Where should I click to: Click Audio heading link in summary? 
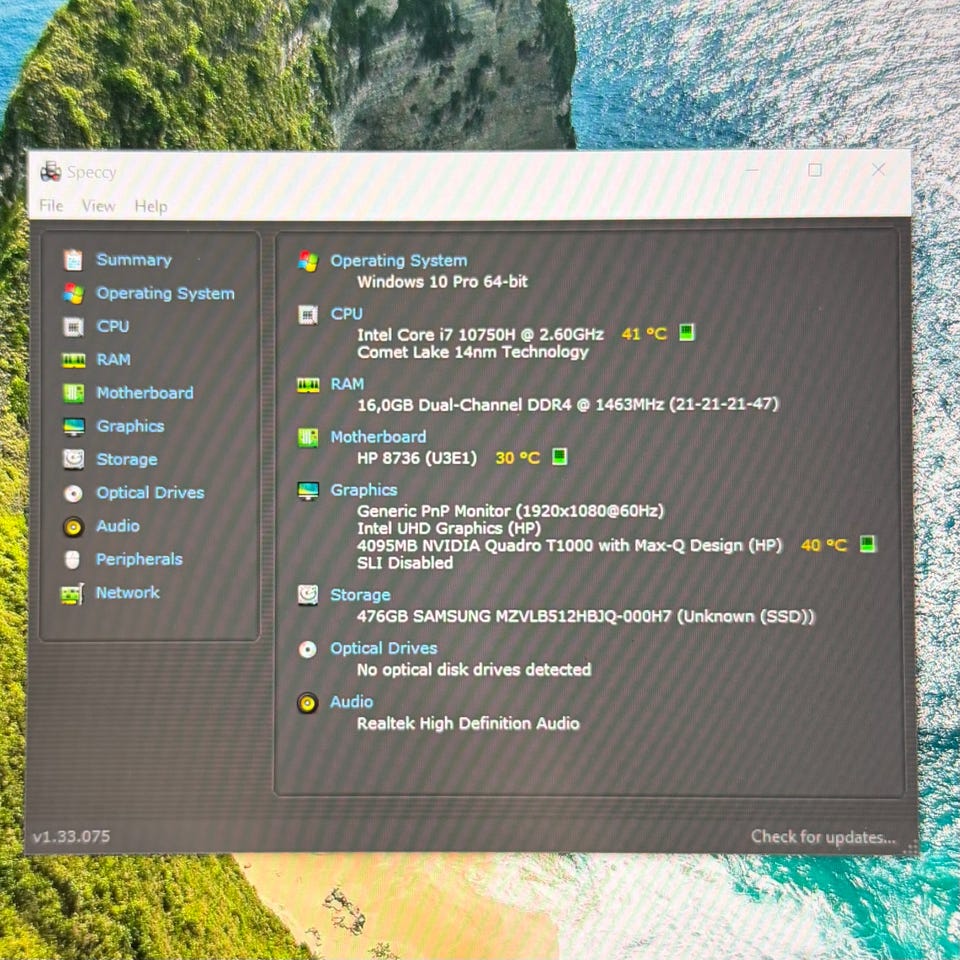coord(351,702)
